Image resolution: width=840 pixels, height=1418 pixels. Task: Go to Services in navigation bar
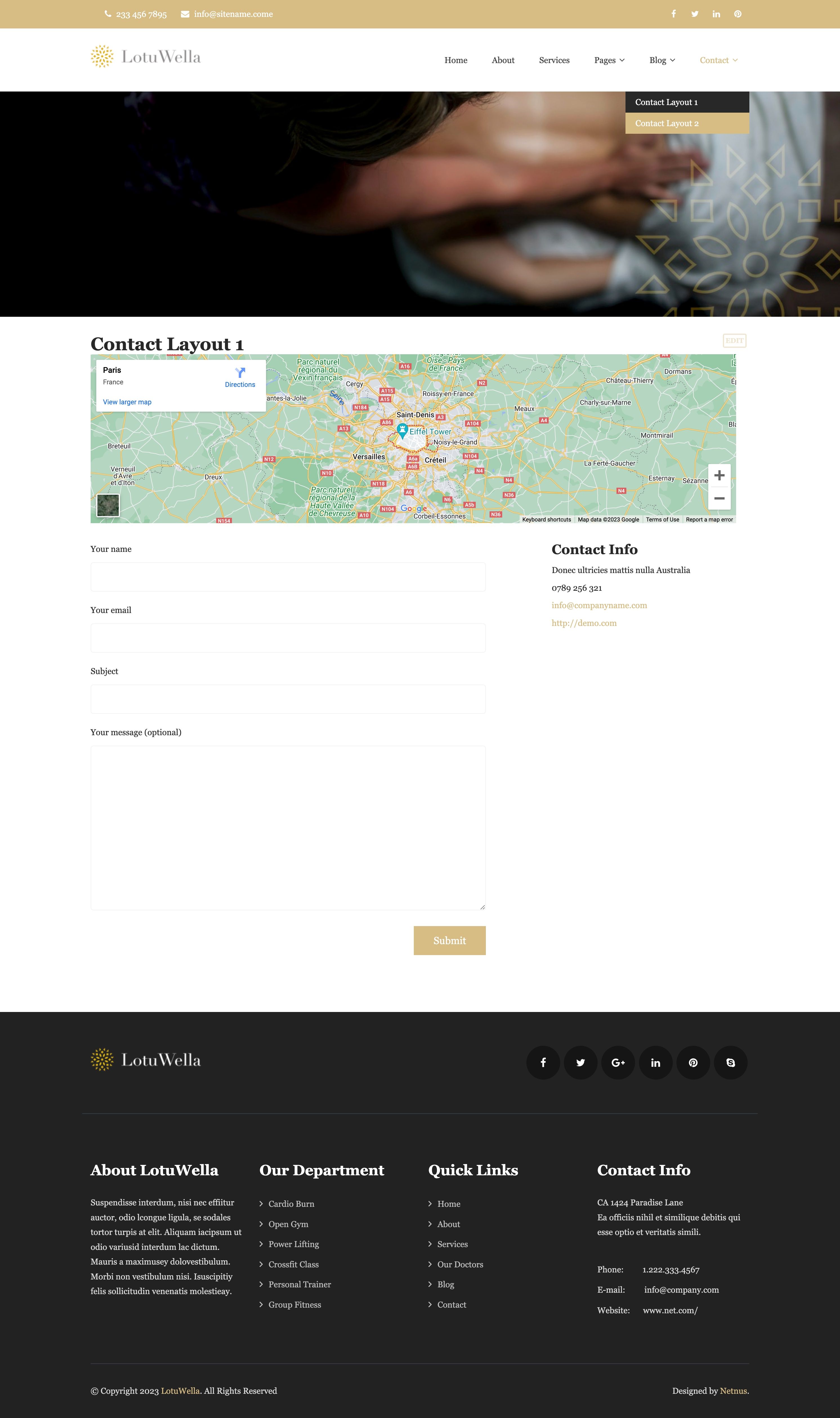pyautogui.click(x=554, y=60)
